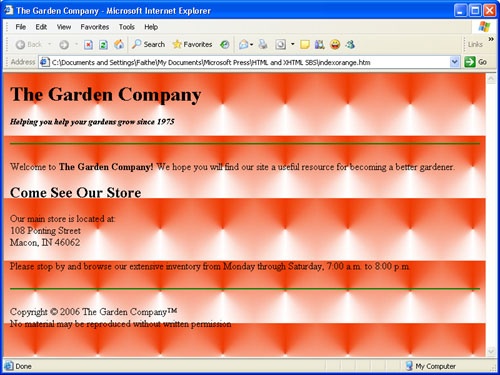Click the Messenger people icon
The height and width of the screenshot is (375, 500).
[x=350, y=44]
